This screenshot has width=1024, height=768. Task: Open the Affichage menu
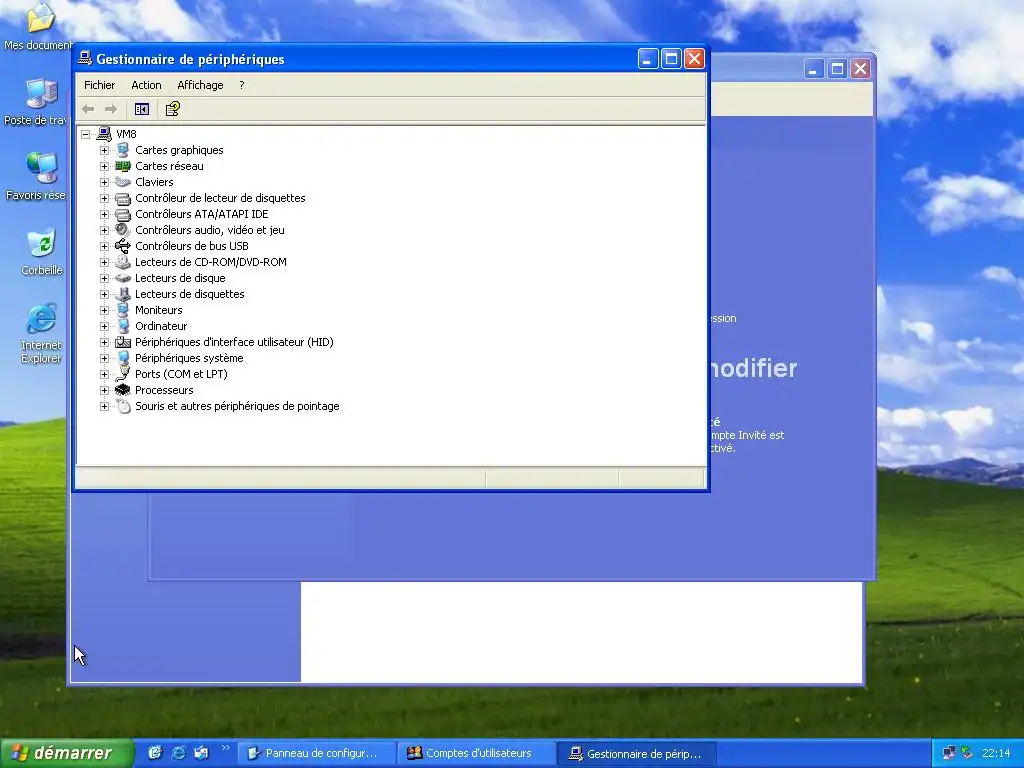point(200,85)
